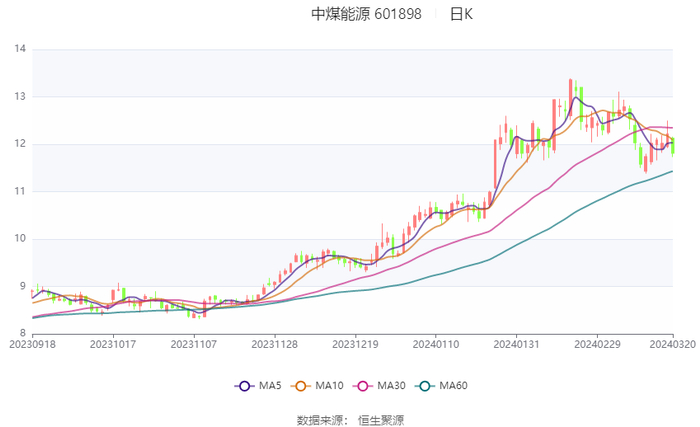Select the 日K period label
This screenshot has width=700, height=427.
pyautogui.click(x=461, y=15)
